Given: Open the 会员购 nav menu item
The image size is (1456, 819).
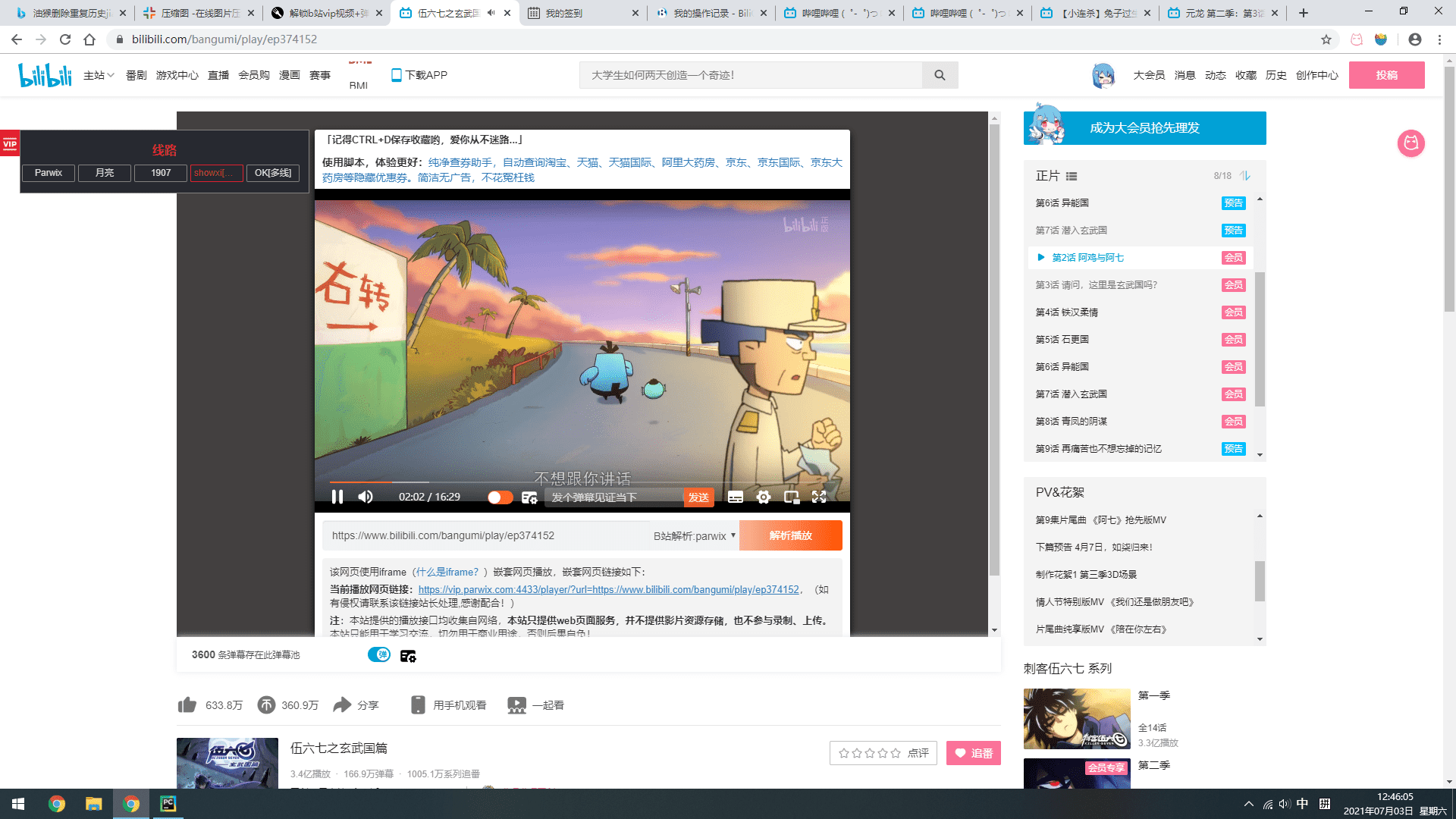Looking at the screenshot, I should 254,75.
